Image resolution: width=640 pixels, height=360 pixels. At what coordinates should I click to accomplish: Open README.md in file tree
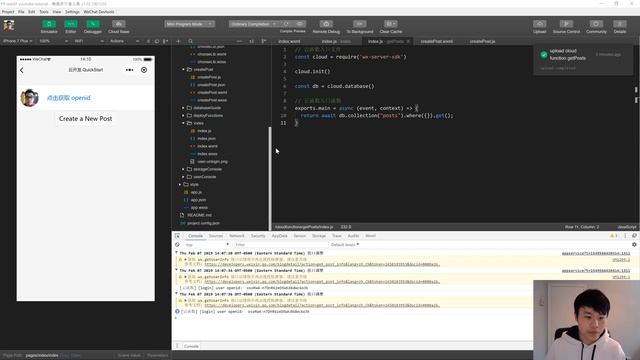click(199, 215)
